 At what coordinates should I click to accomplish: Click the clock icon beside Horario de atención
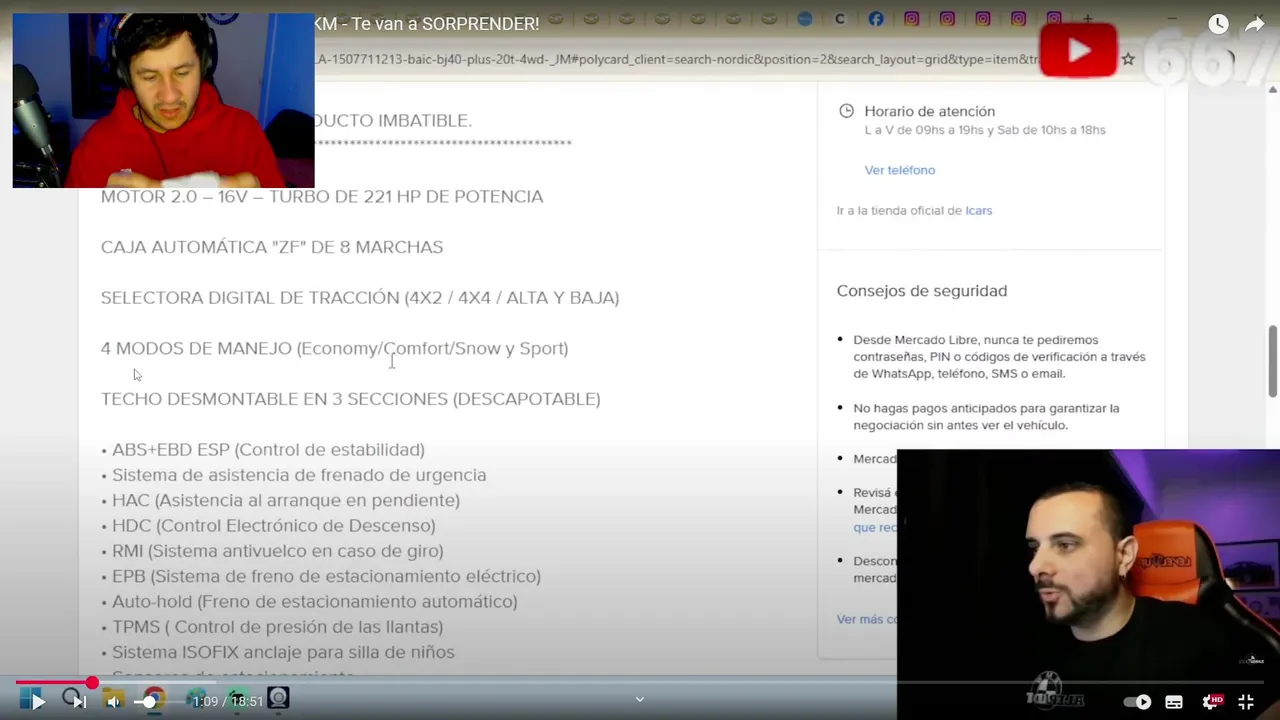[x=847, y=111]
